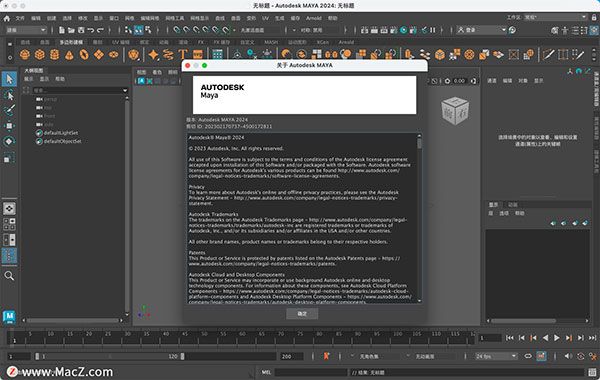This screenshot has width=600, height=380.
Task: Click play forwards button
Action: [x=557, y=338]
